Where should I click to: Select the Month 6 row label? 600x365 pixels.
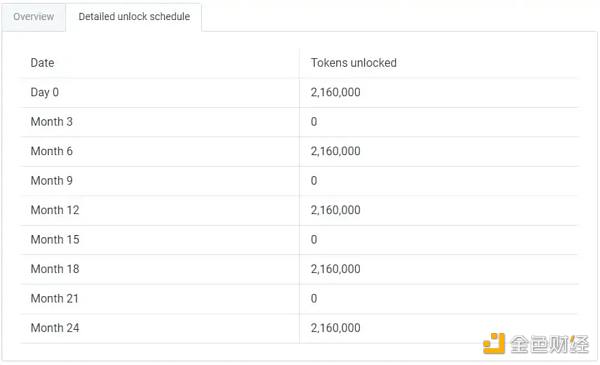(51, 151)
